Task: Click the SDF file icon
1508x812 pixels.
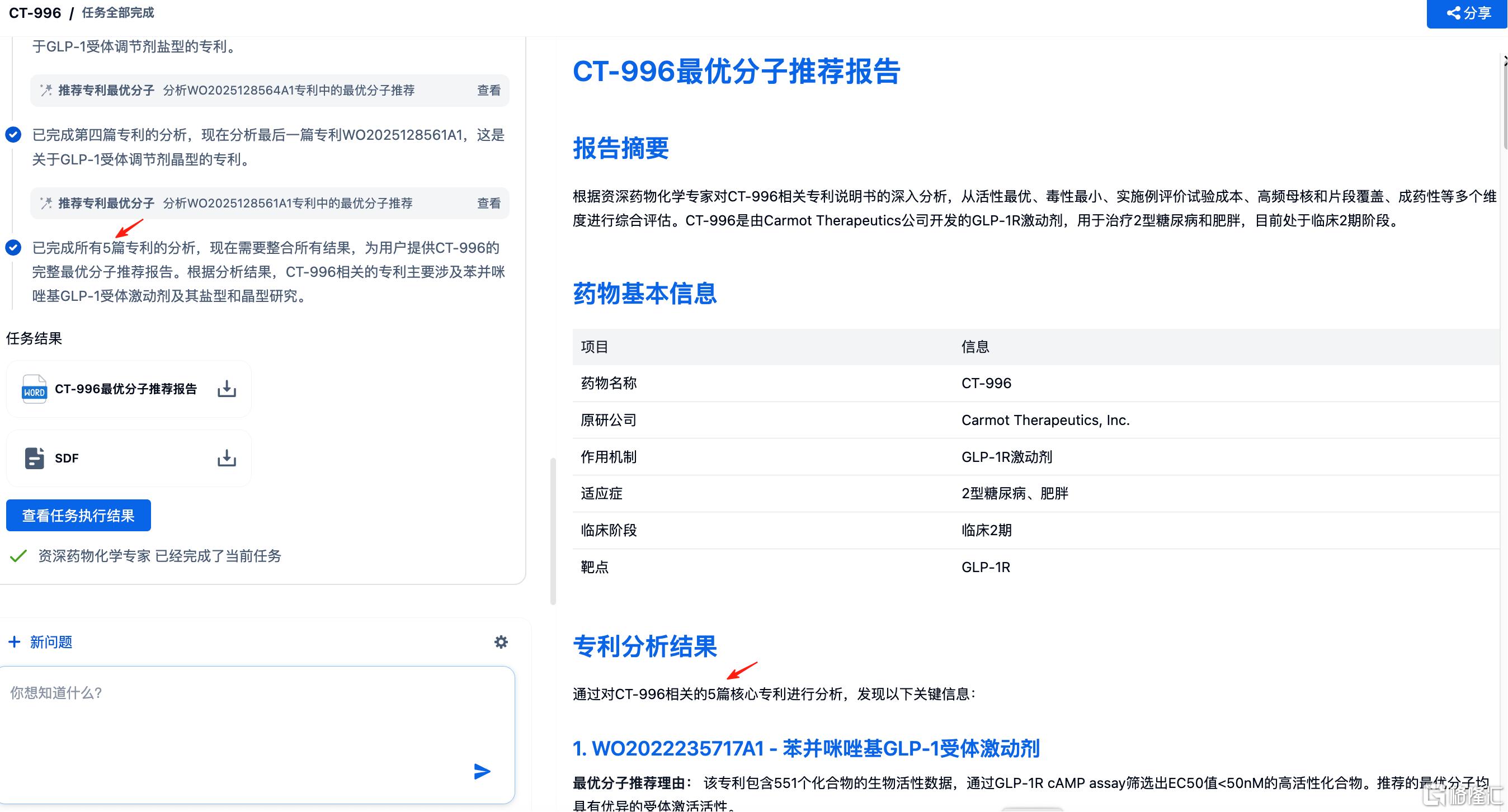Action: coord(34,459)
